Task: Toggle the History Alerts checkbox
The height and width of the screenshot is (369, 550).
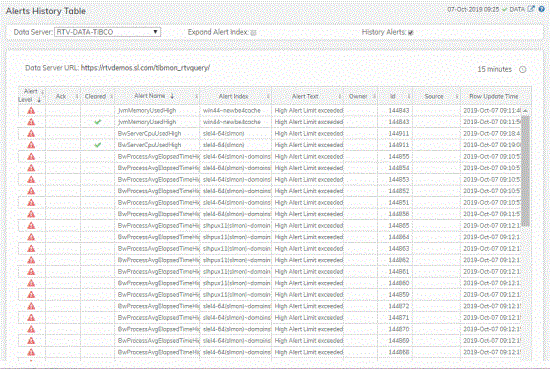Action: (x=411, y=33)
